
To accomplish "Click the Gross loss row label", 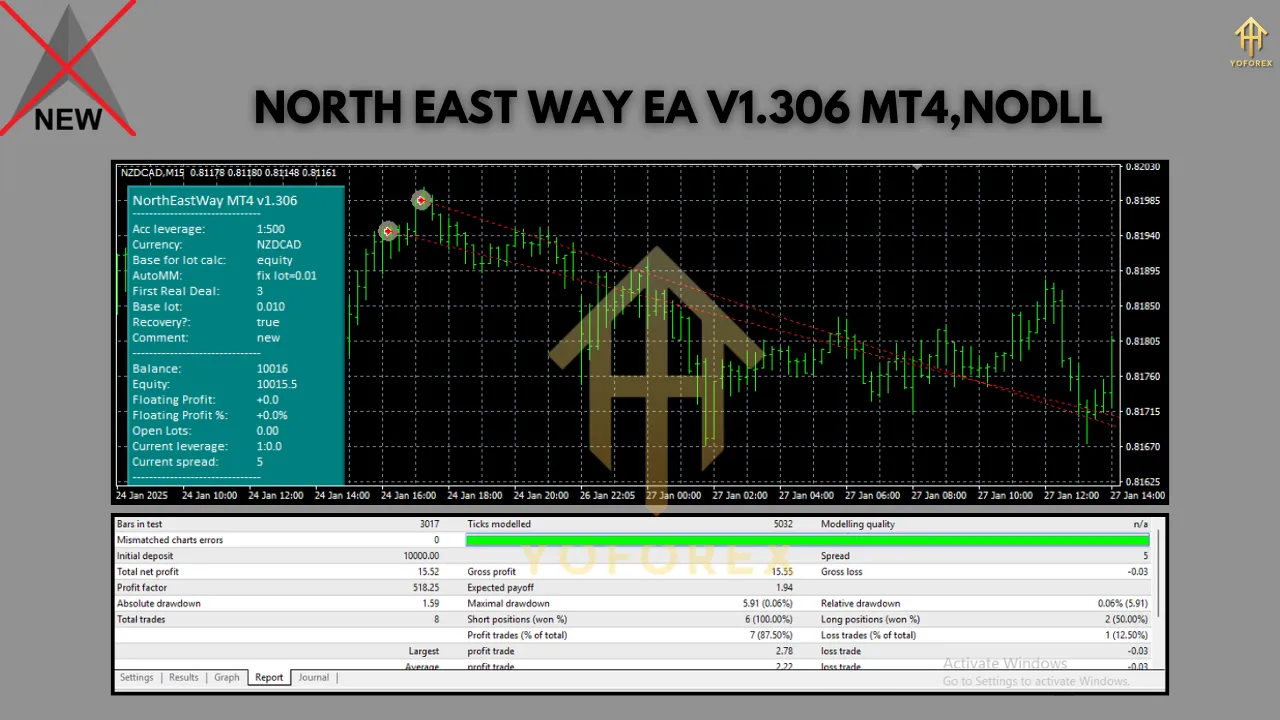I will point(841,572).
